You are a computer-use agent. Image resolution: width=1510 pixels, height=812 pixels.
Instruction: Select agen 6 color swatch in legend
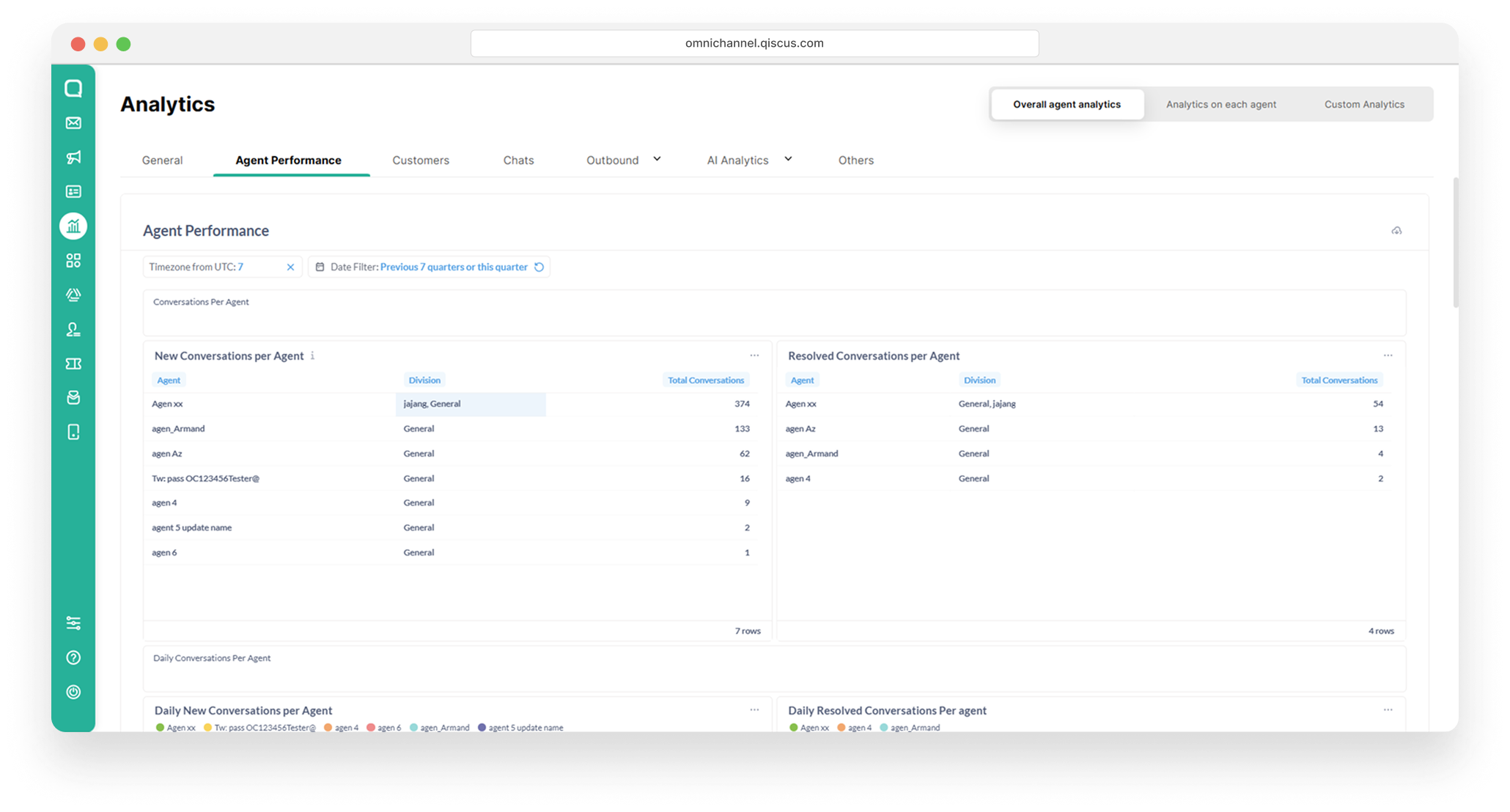coord(371,728)
